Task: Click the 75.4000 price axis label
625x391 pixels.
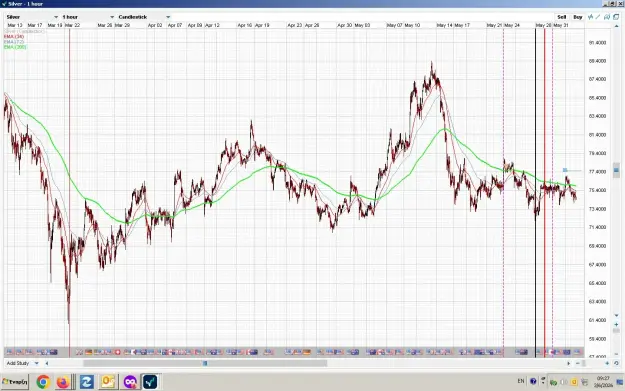Action: (597, 190)
